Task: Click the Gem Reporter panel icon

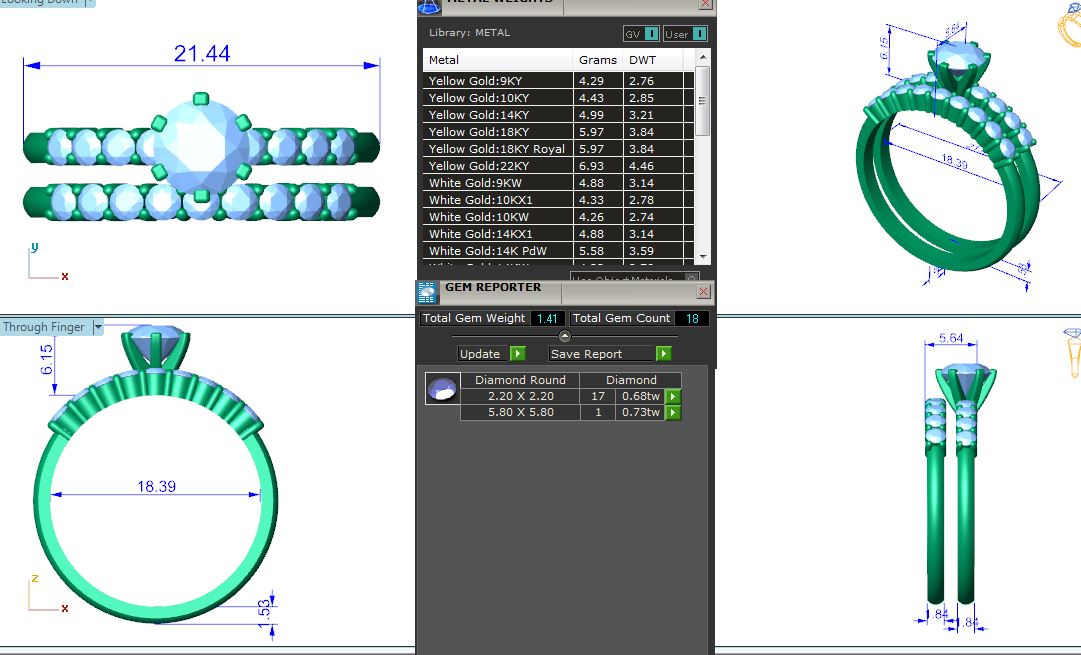Action: click(427, 292)
